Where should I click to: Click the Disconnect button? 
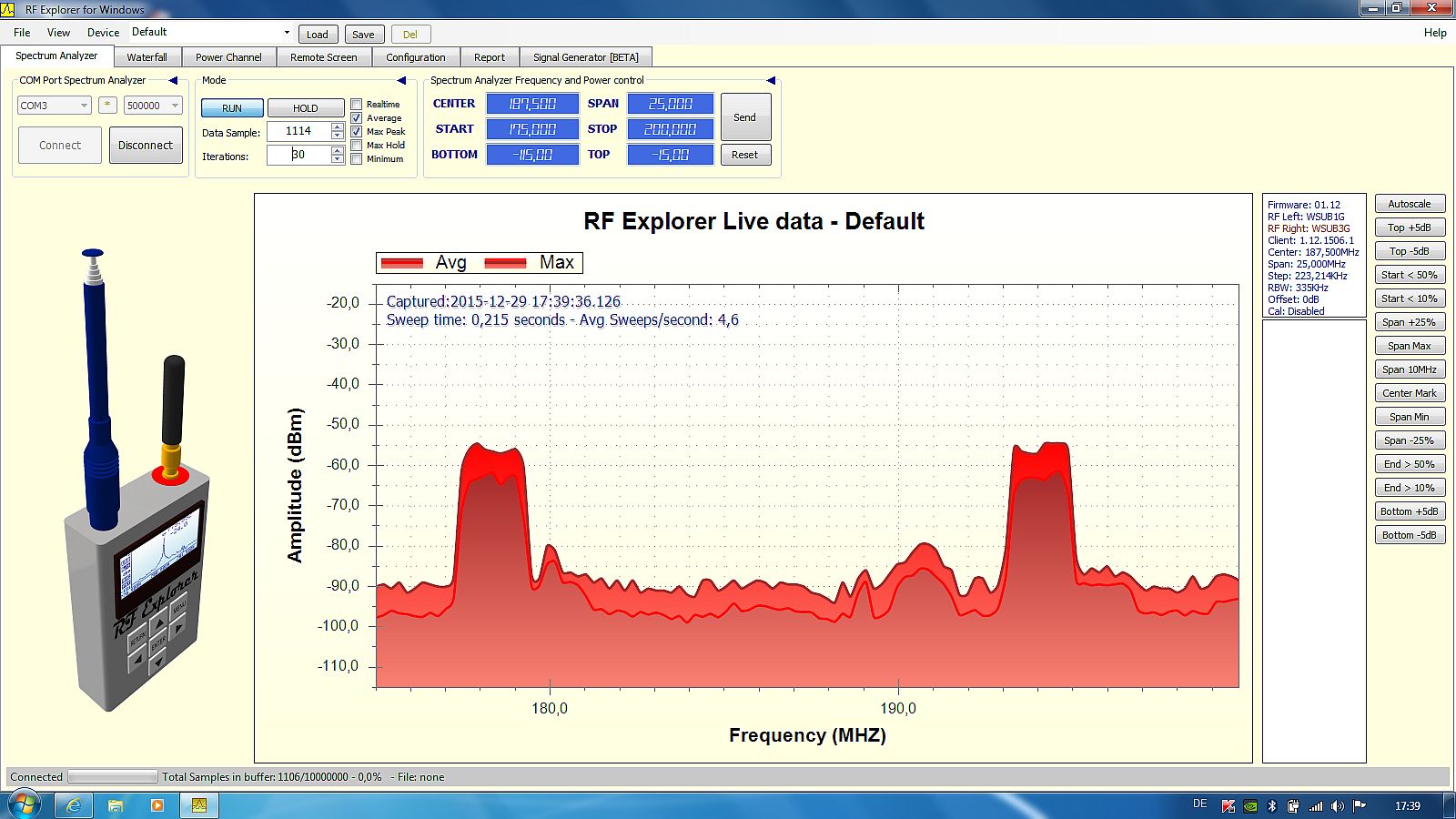[x=146, y=146]
